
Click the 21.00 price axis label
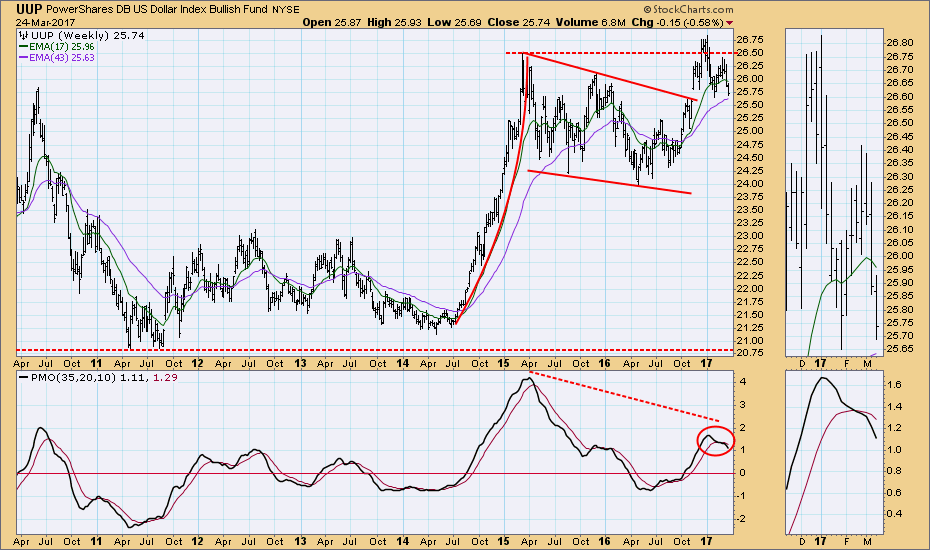[x=750, y=341]
